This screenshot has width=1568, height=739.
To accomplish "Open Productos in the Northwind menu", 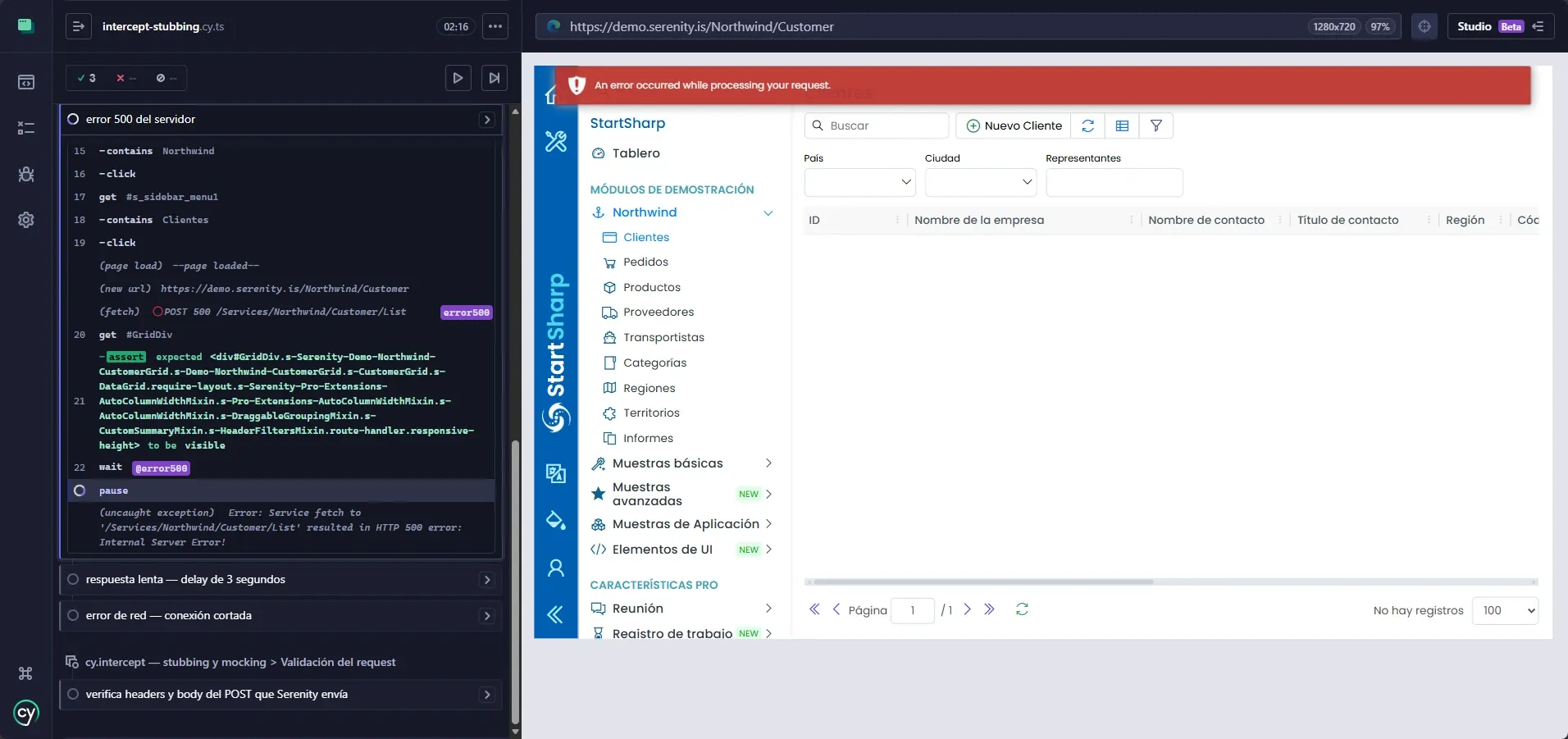I will click(x=652, y=288).
